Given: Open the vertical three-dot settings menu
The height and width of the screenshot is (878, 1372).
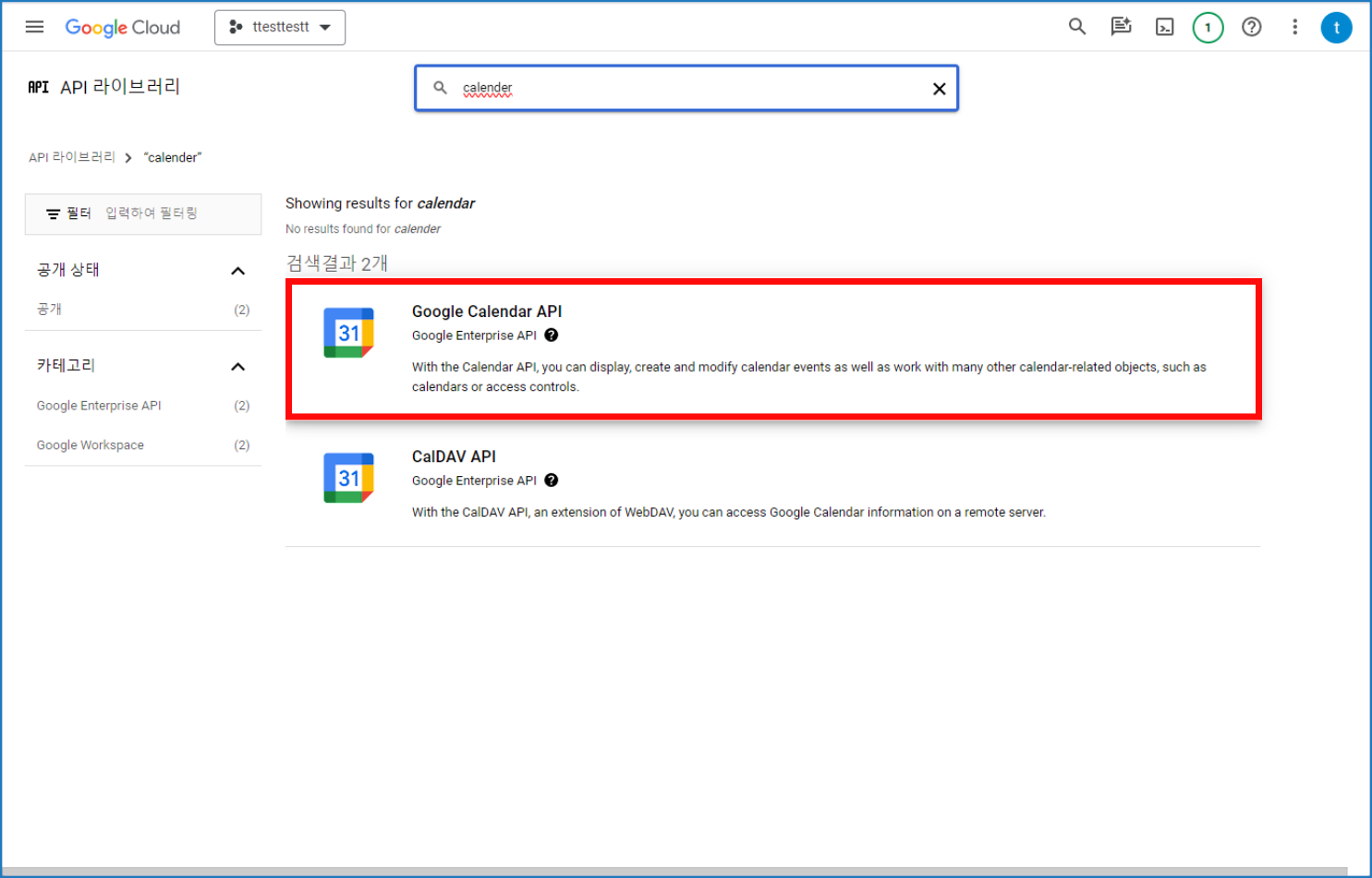Looking at the screenshot, I should point(1294,27).
